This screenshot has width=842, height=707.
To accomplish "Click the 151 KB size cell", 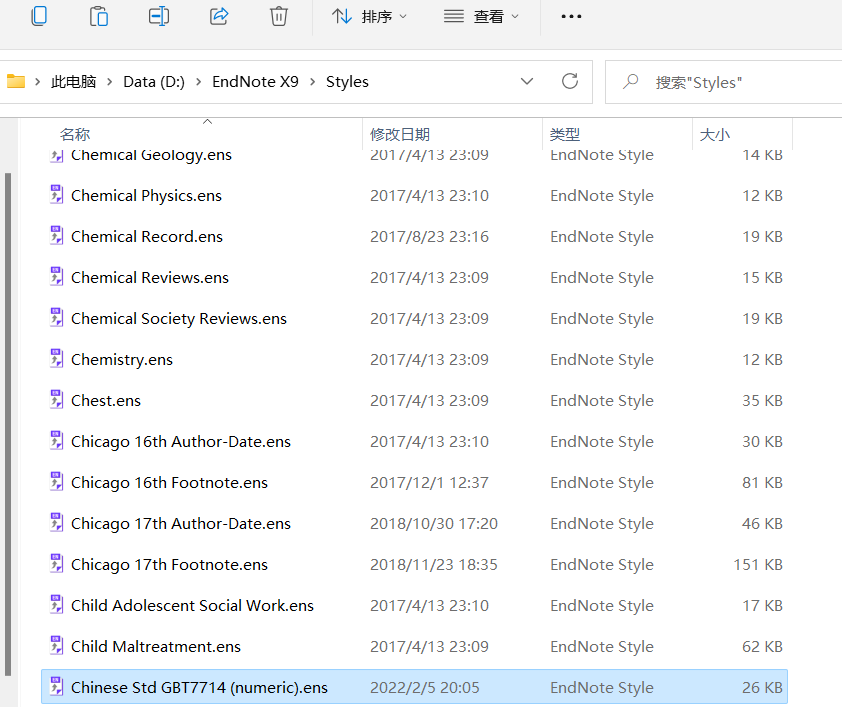I will click(758, 565).
